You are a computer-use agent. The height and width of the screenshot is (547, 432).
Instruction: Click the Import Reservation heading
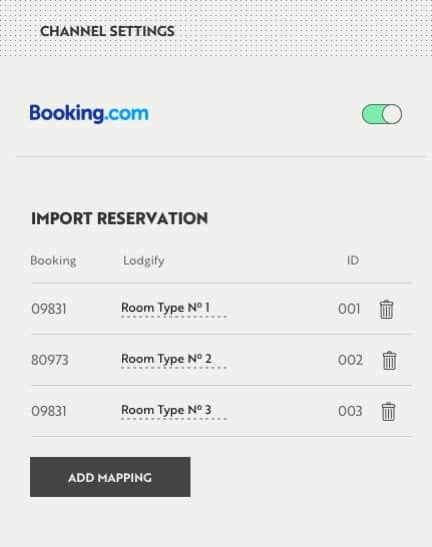tap(120, 218)
